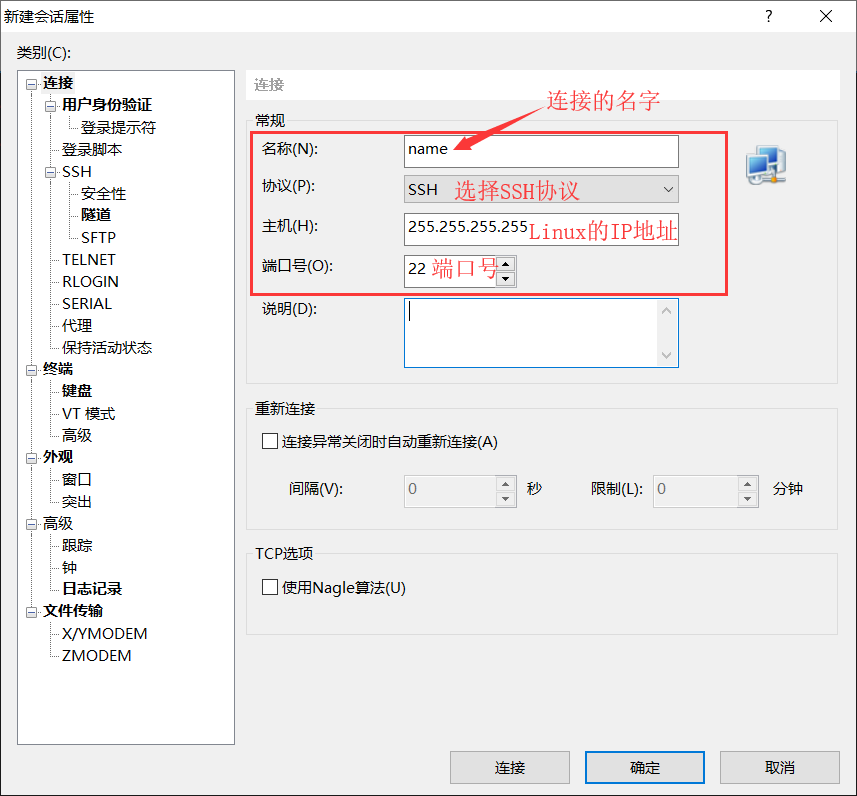Focus the 主机 IP address field
This screenshot has width=857, height=796.
[541, 230]
